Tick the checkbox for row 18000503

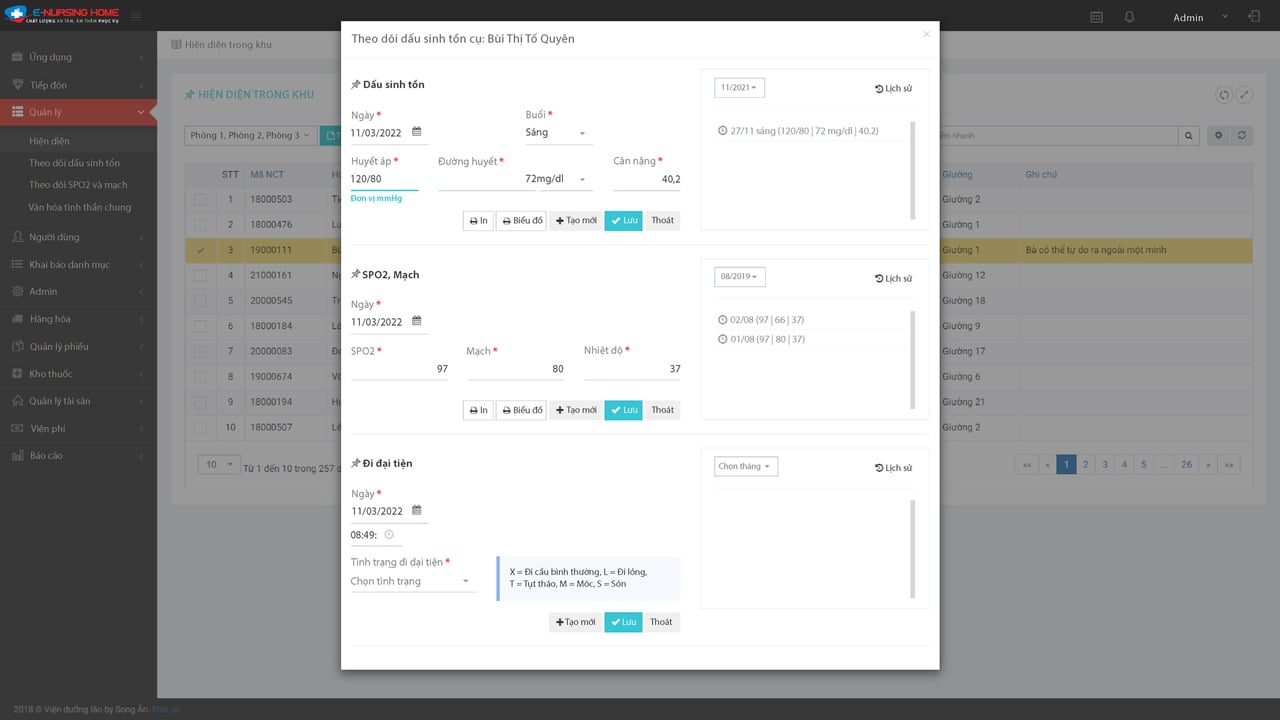tap(201, 199)
